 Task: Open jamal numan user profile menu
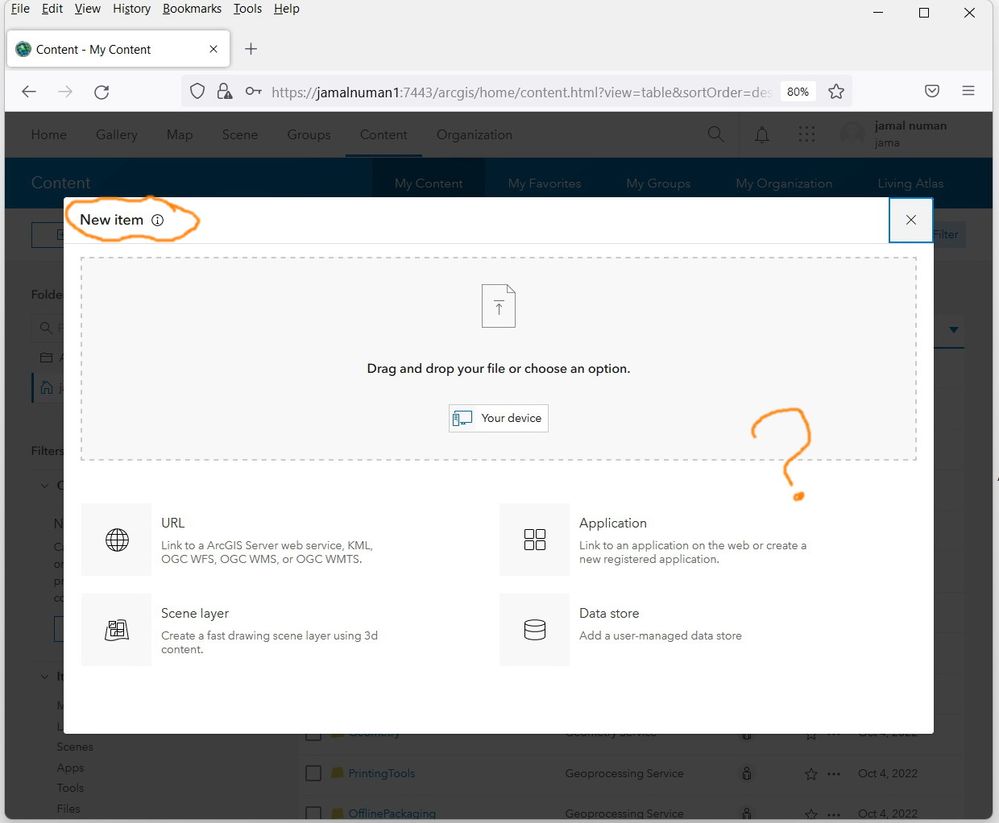895,134
